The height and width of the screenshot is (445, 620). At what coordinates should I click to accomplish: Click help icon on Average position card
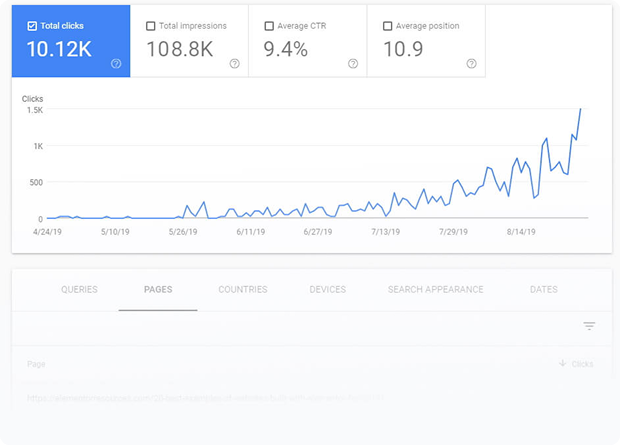click(471, 63)
